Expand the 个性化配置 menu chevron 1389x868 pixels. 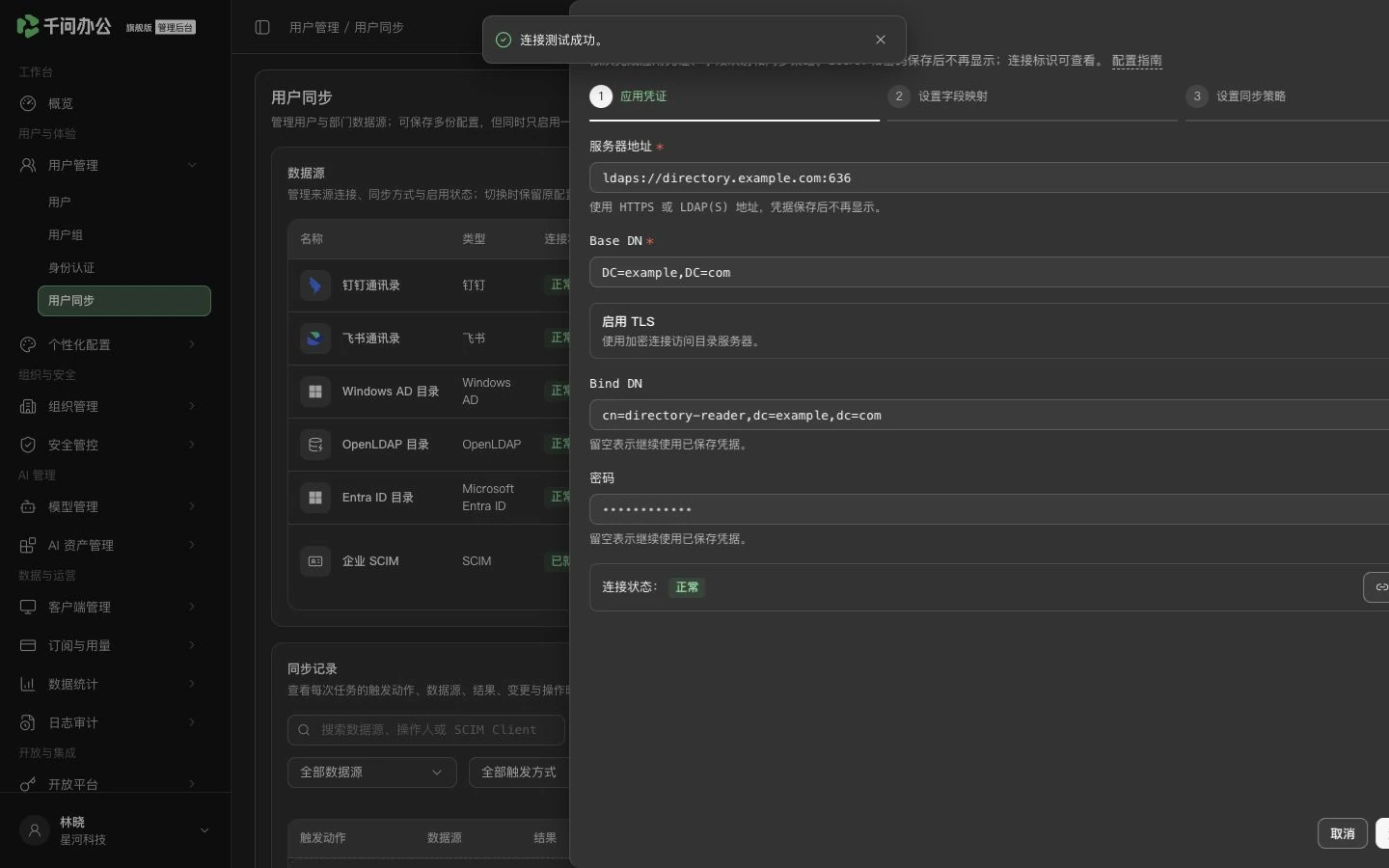(x=192, y=344)
